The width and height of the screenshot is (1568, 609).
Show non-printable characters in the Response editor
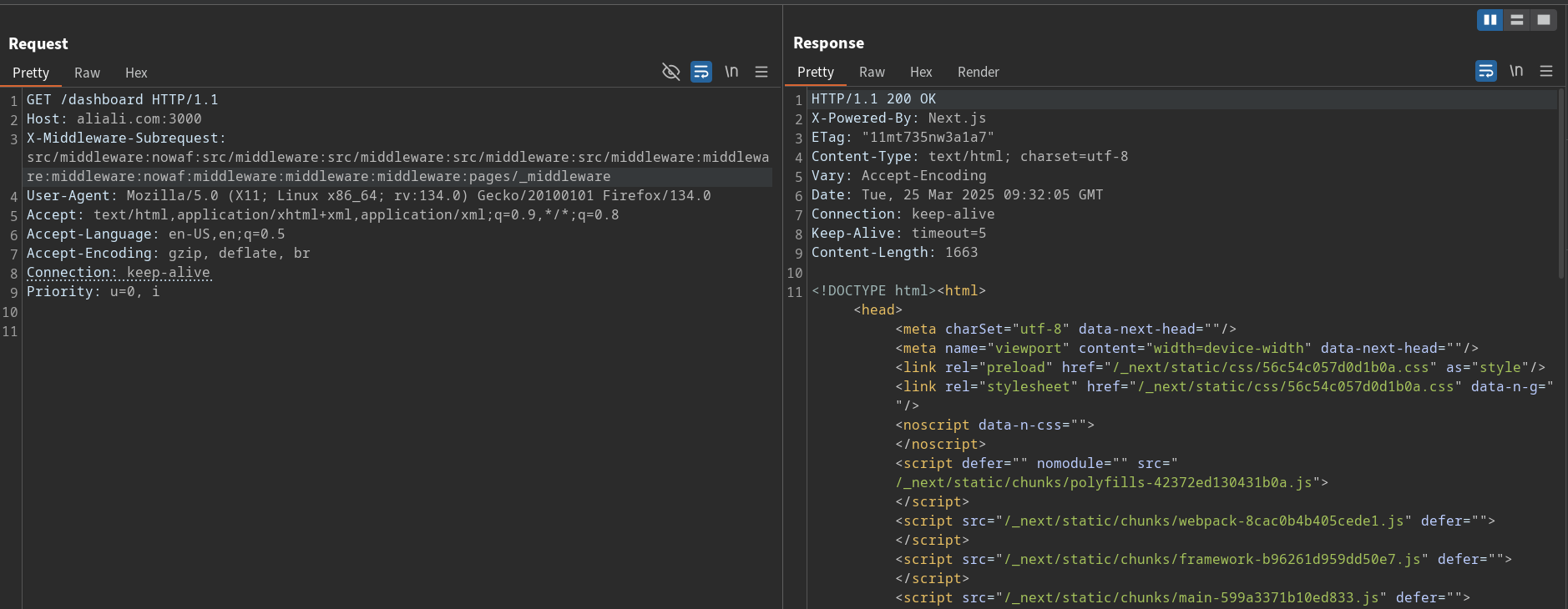click(x=1516, y=71)
